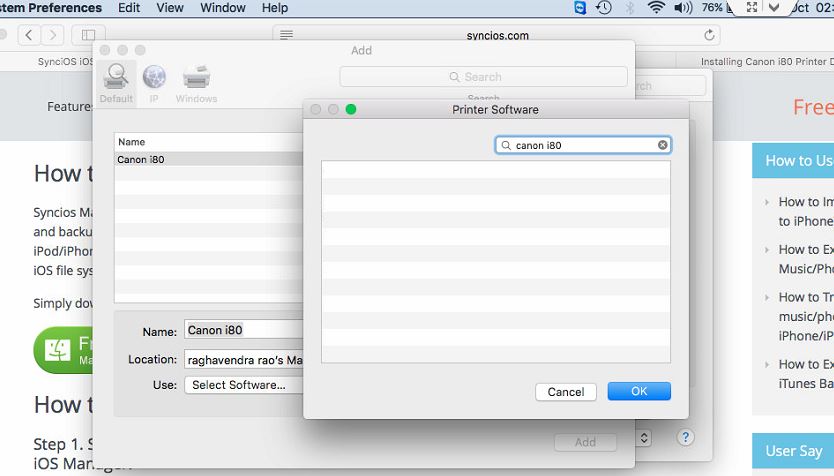Open the volume control in menu bar
This screenshot has height=476, width=834.
(683, 8)
